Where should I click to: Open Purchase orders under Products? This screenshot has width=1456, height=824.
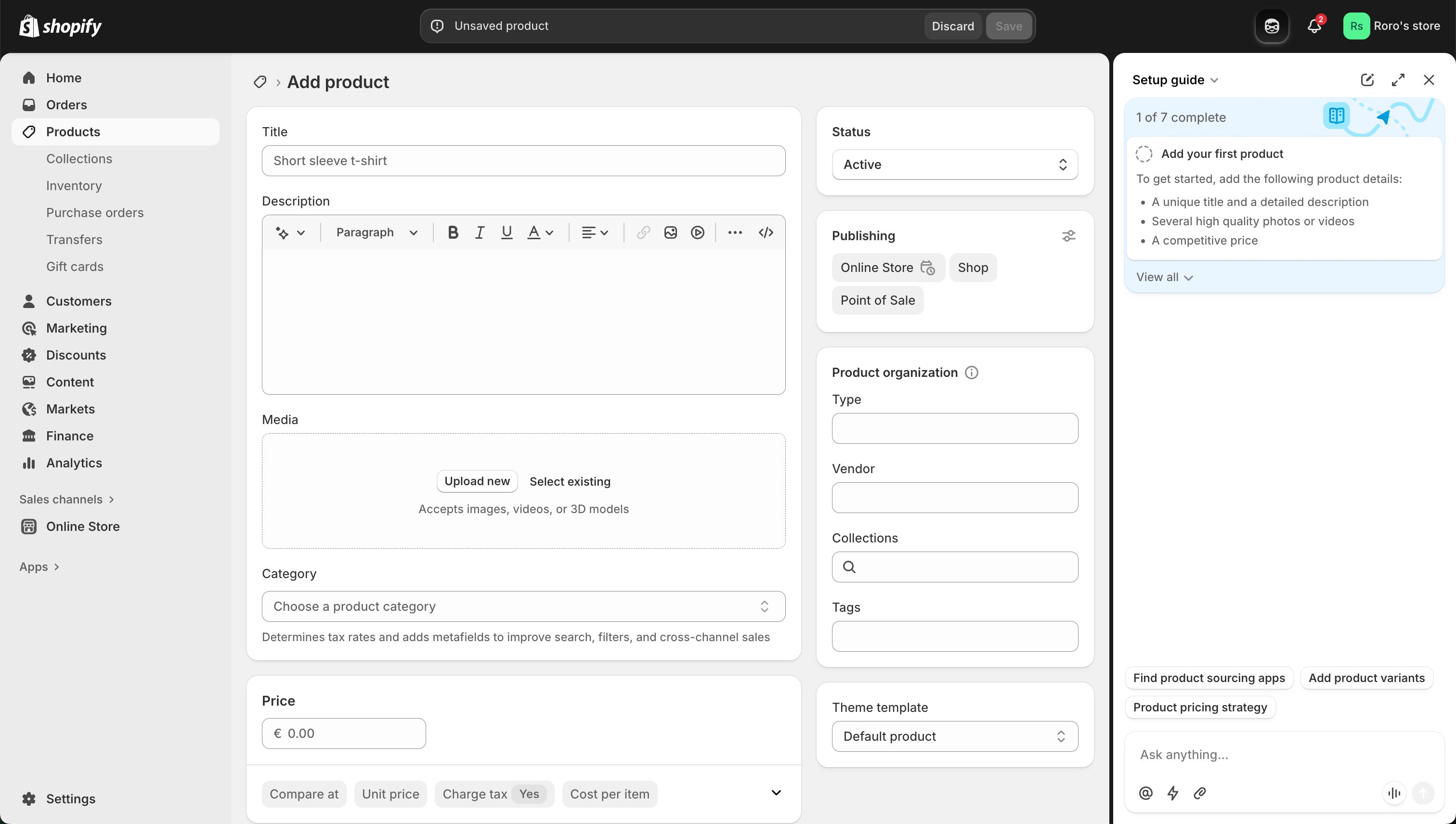coord(94,213)
